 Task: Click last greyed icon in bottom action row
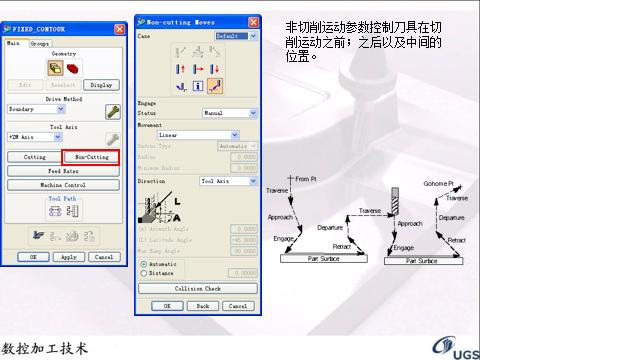89,236
